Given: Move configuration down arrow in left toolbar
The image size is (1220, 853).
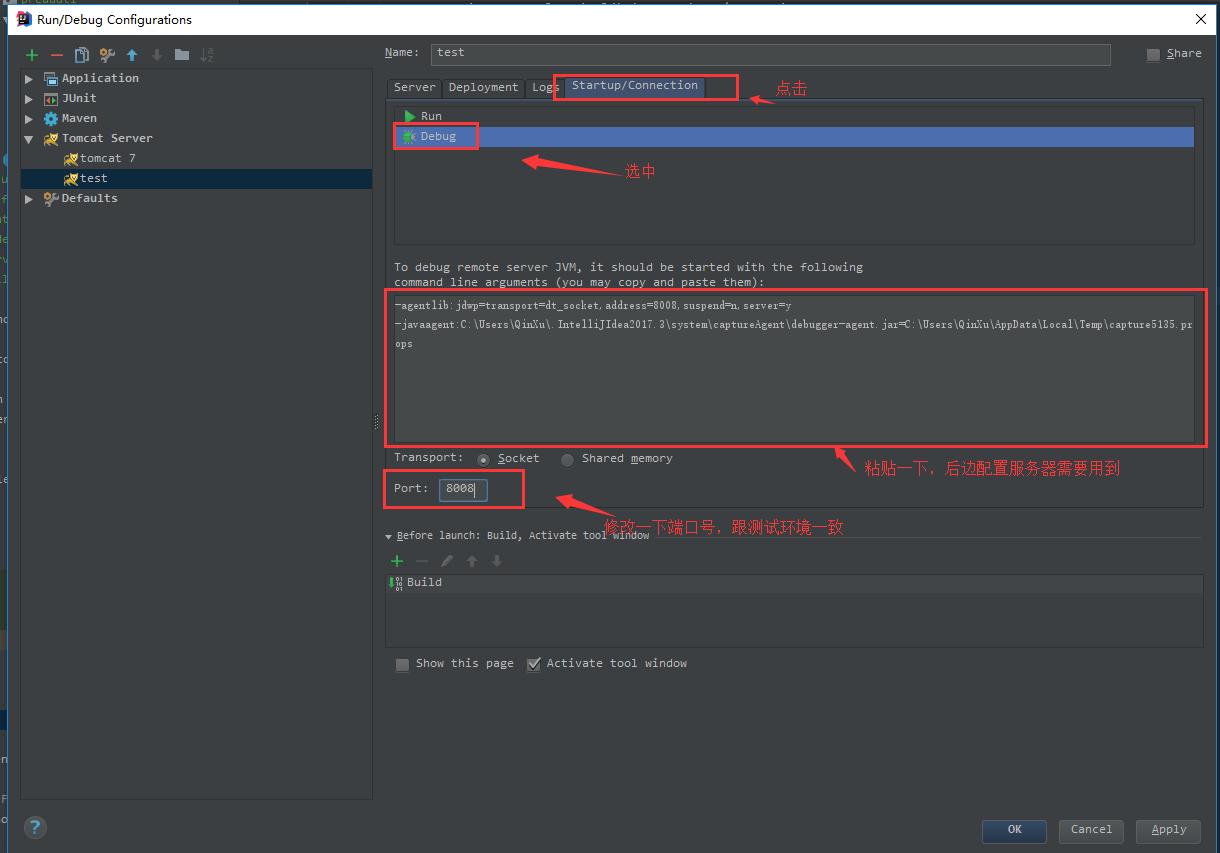Looking at the screenshot, I should pyautogui.click(x=157, y=55).
